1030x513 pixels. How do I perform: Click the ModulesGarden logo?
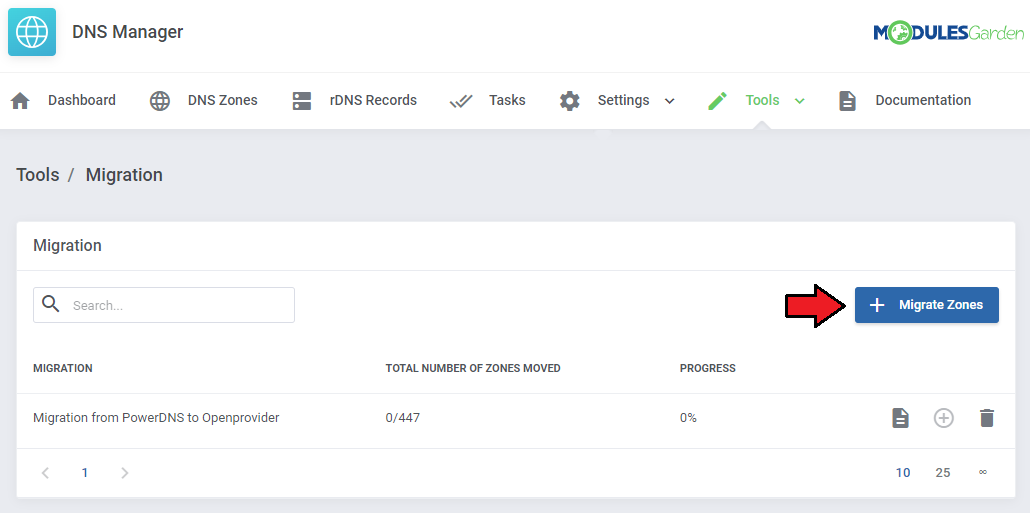(949, 32)
